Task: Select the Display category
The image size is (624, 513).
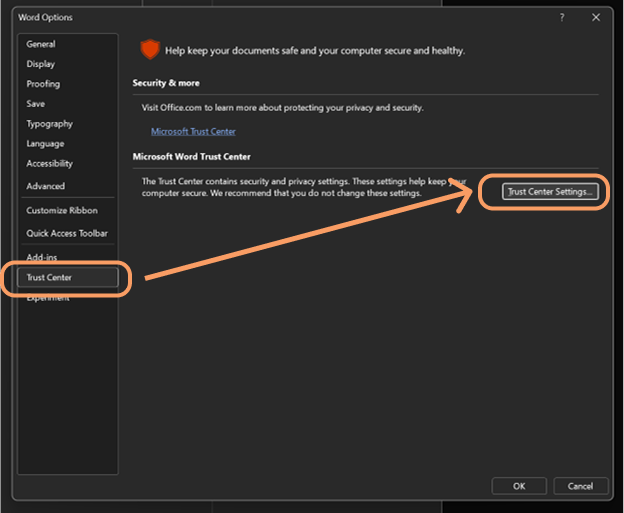Action: click(x=41, y=64)
